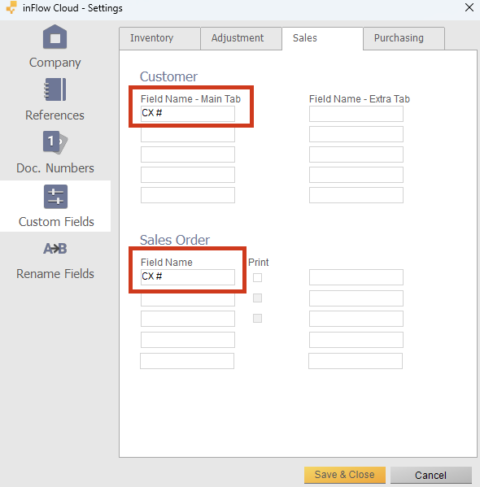Click fifth Customer Main Tab field

click(188, 195)
